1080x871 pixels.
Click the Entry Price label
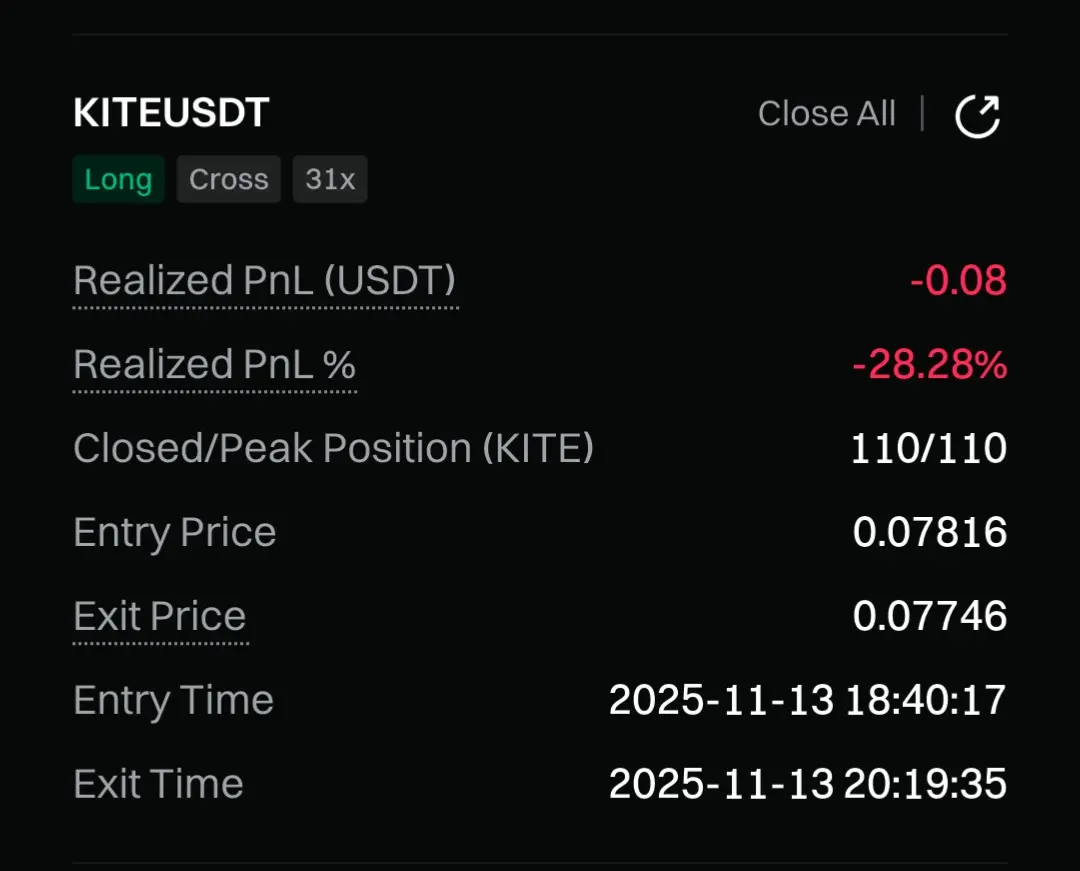tap(175, 532)
